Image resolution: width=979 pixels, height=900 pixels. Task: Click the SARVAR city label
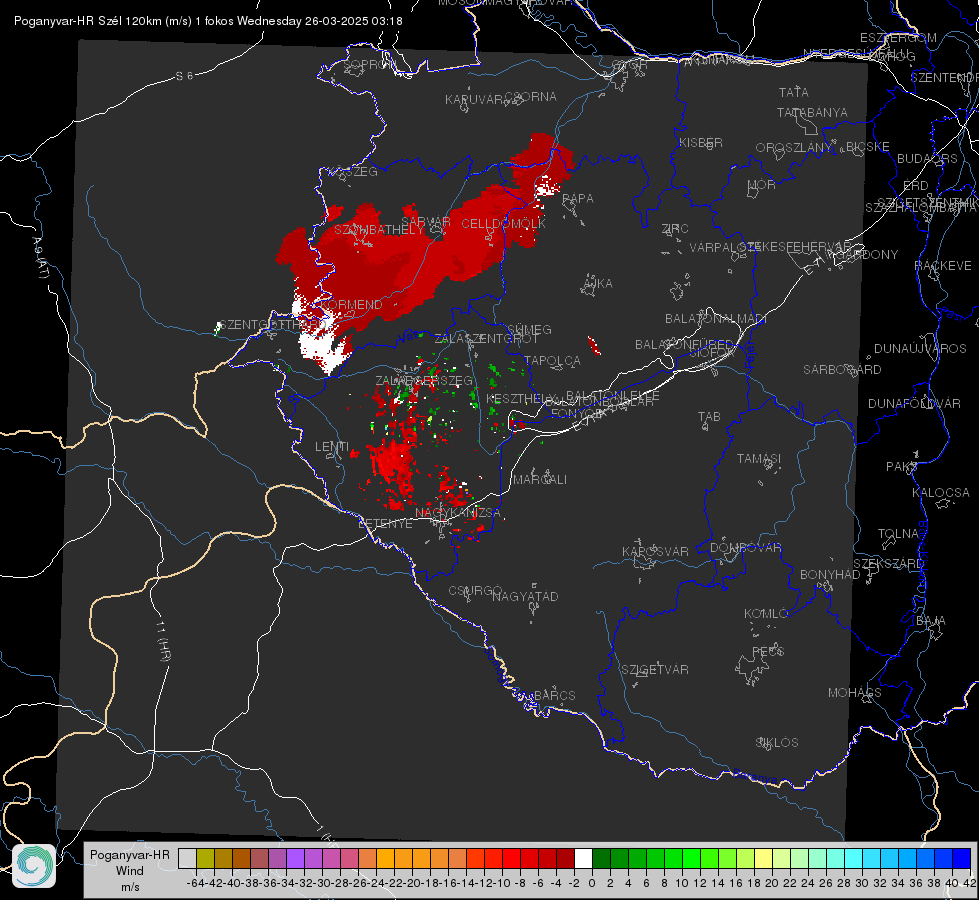426,222
